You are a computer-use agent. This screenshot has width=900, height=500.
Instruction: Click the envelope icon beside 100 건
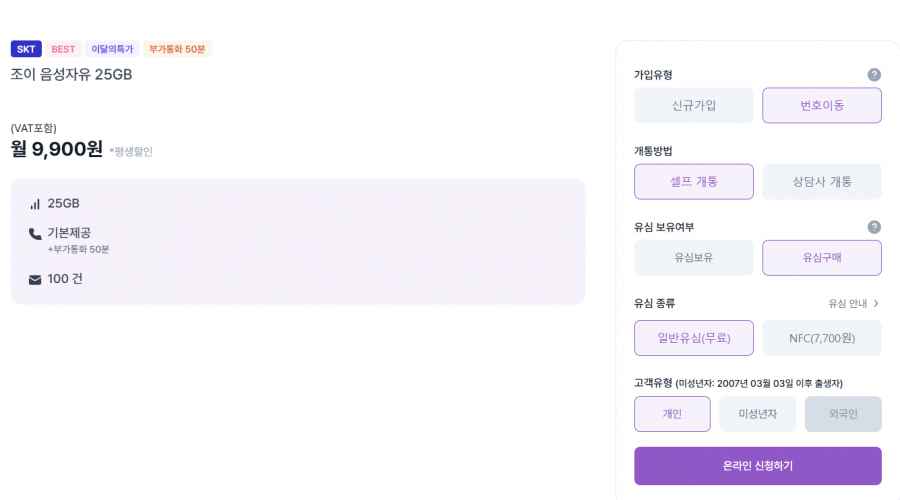[35, 280]
